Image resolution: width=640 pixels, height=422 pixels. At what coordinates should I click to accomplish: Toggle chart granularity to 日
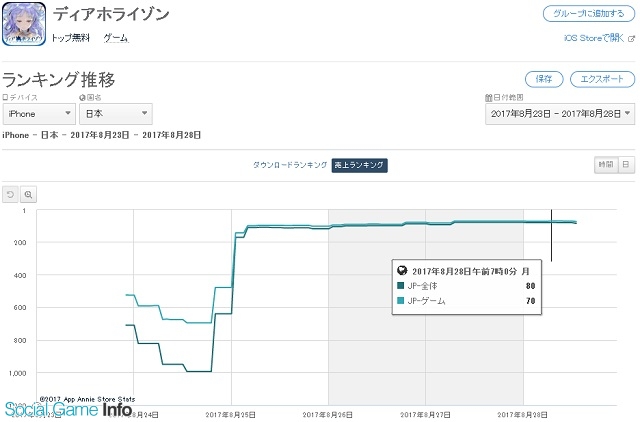(x=625, y=164)
